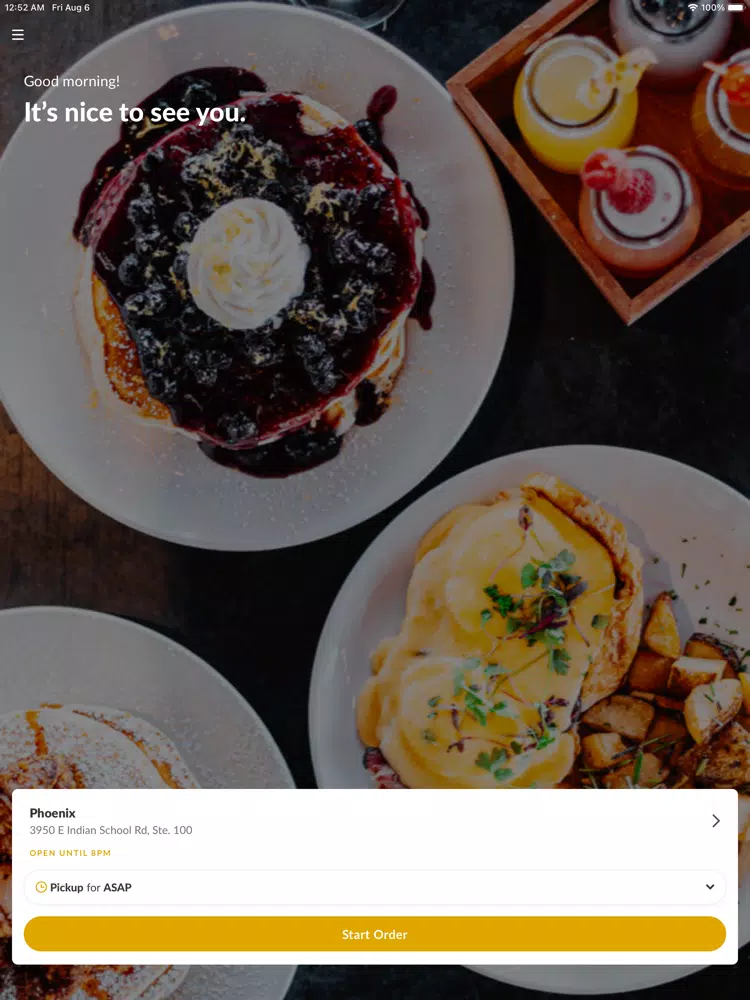Click the Start Order button

point(375,934)
